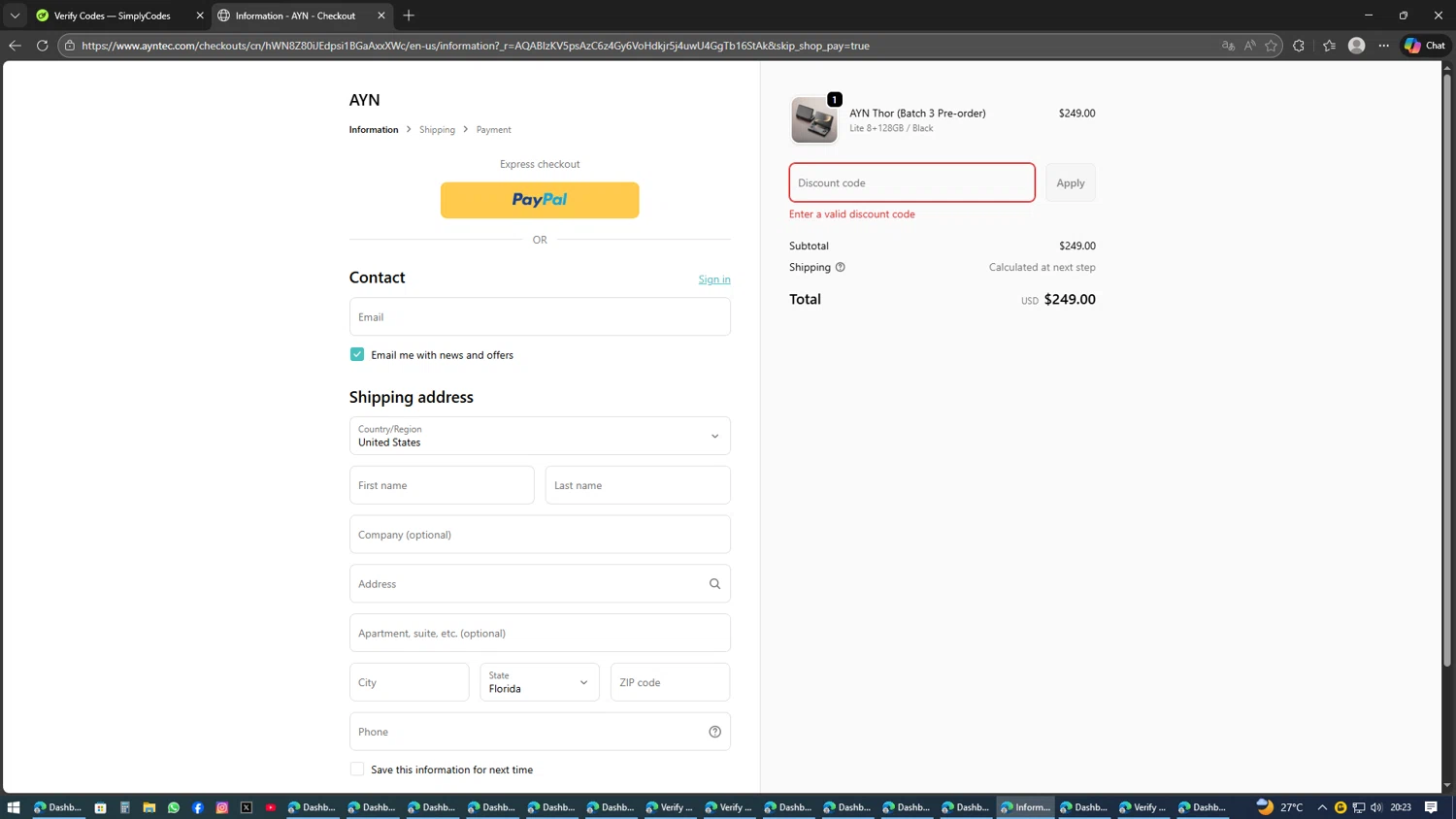Apply the discount code
This screenshot has width=1456, height=819.
tap(1071, 182)
